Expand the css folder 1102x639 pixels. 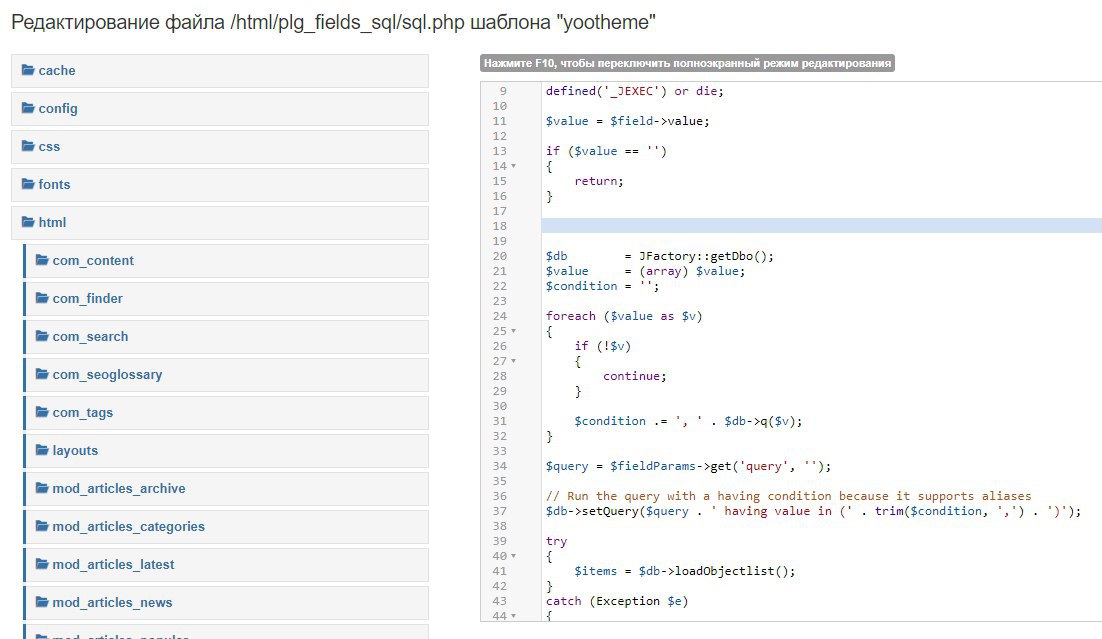[x=220, y=146]
